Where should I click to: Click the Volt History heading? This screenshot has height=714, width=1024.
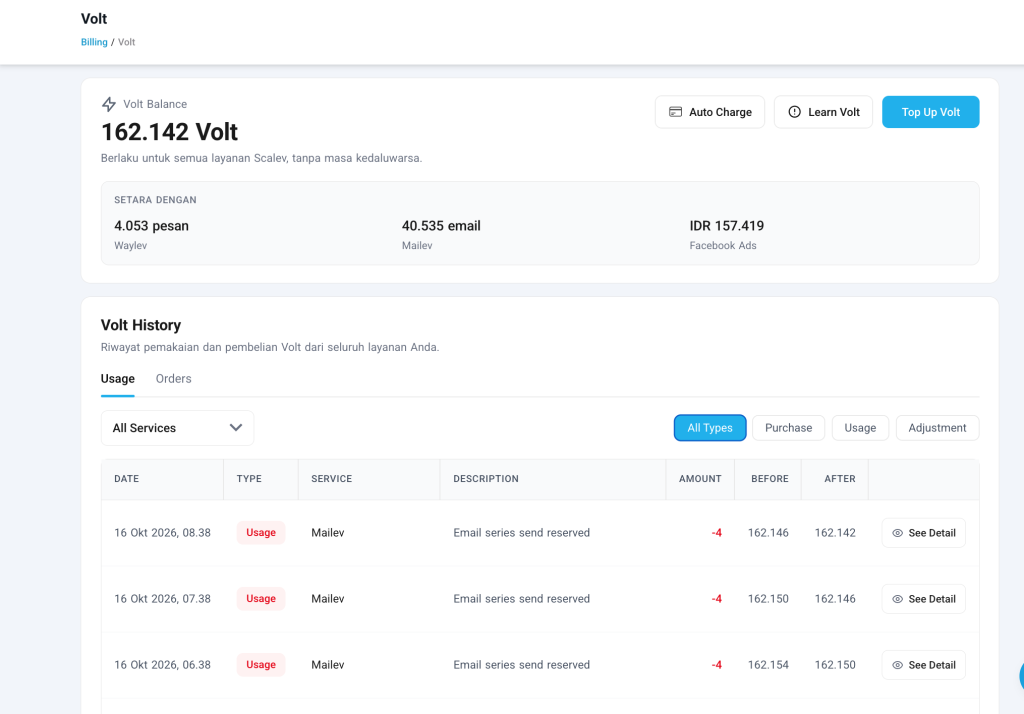[141, 325]
